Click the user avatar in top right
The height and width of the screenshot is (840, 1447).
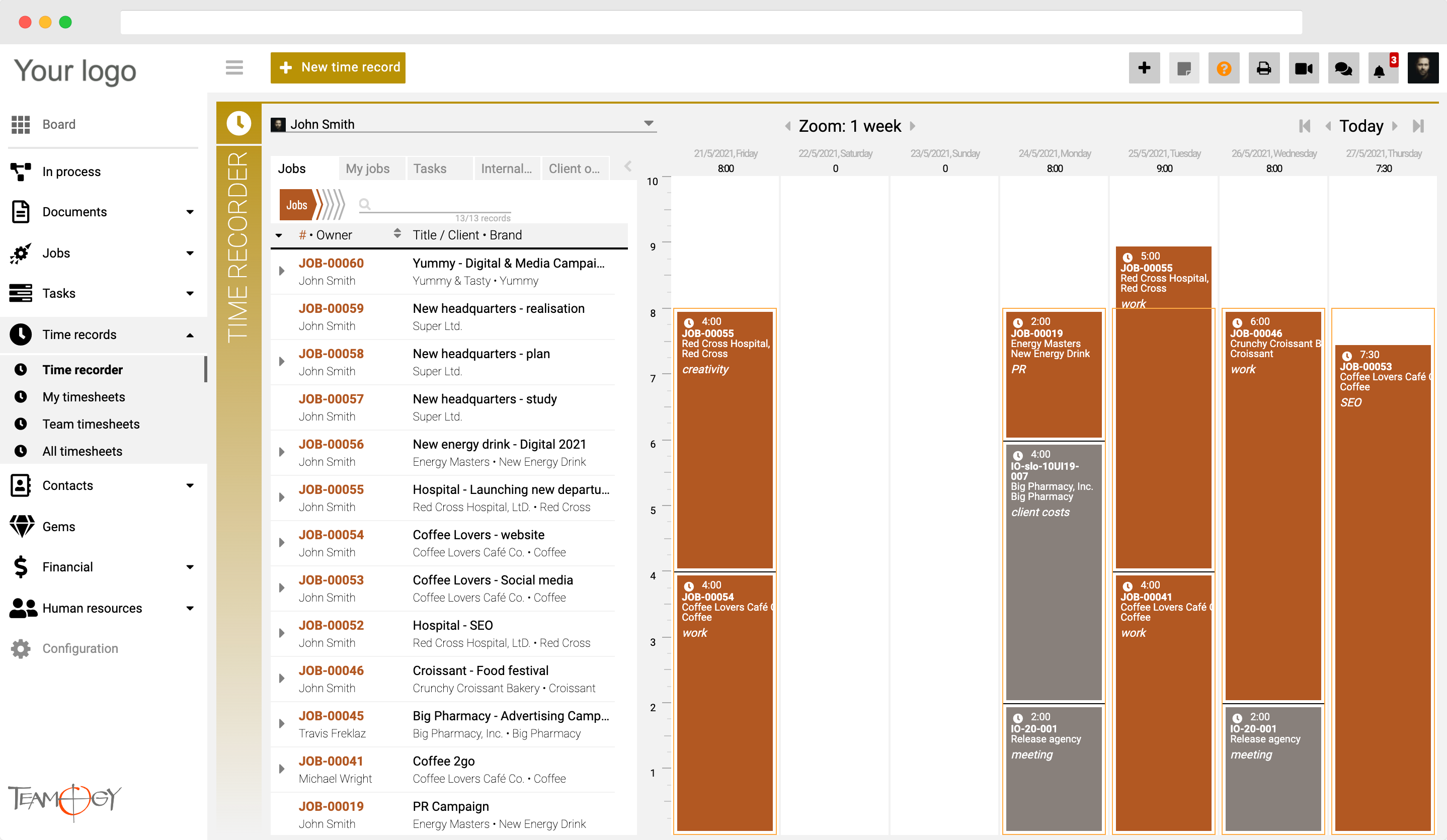pos(1423,68)
